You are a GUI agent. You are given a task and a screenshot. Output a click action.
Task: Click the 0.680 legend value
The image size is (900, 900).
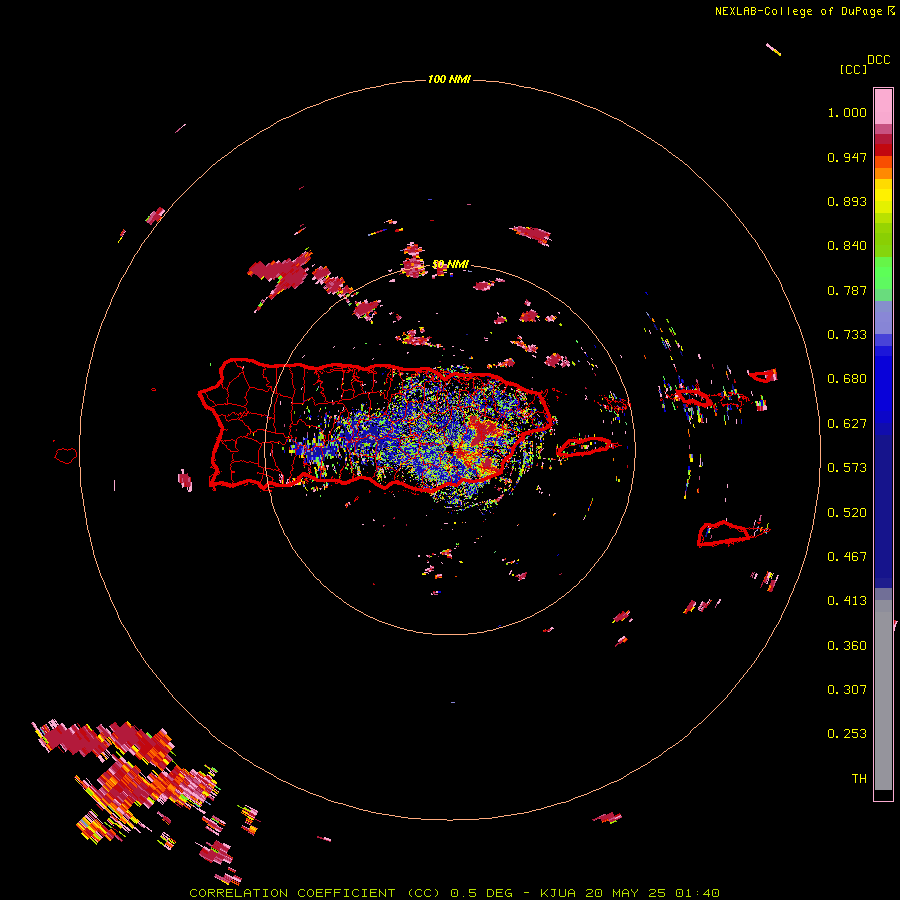click(847, 379)
